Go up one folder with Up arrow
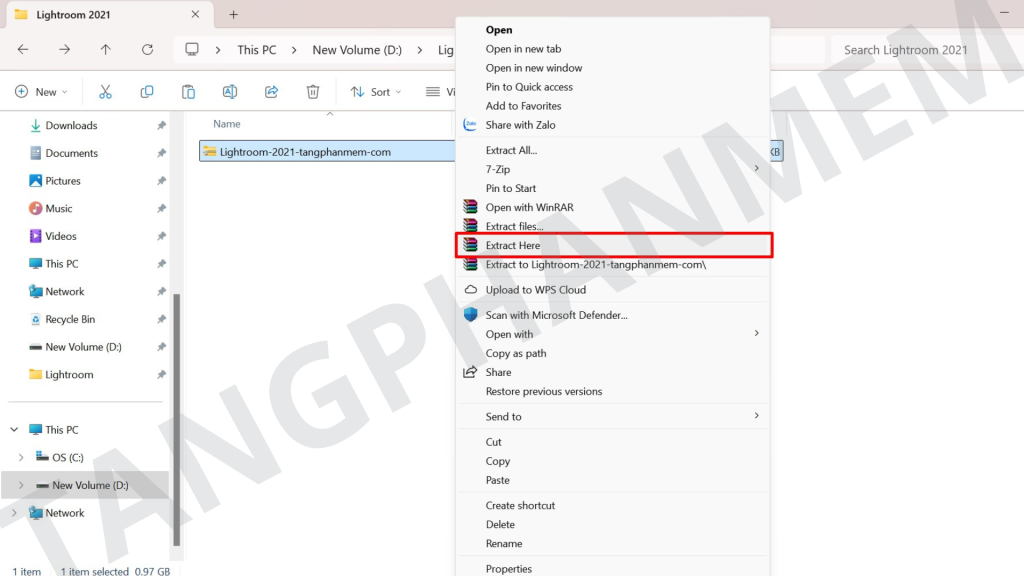This screenshot has height=576, width=1024. coord(106,50)
